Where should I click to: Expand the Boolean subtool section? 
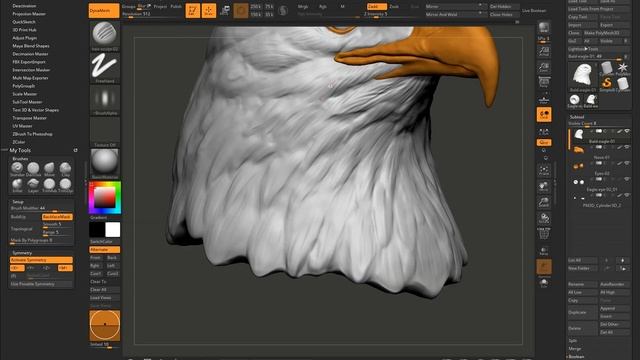tap(576, 357)
